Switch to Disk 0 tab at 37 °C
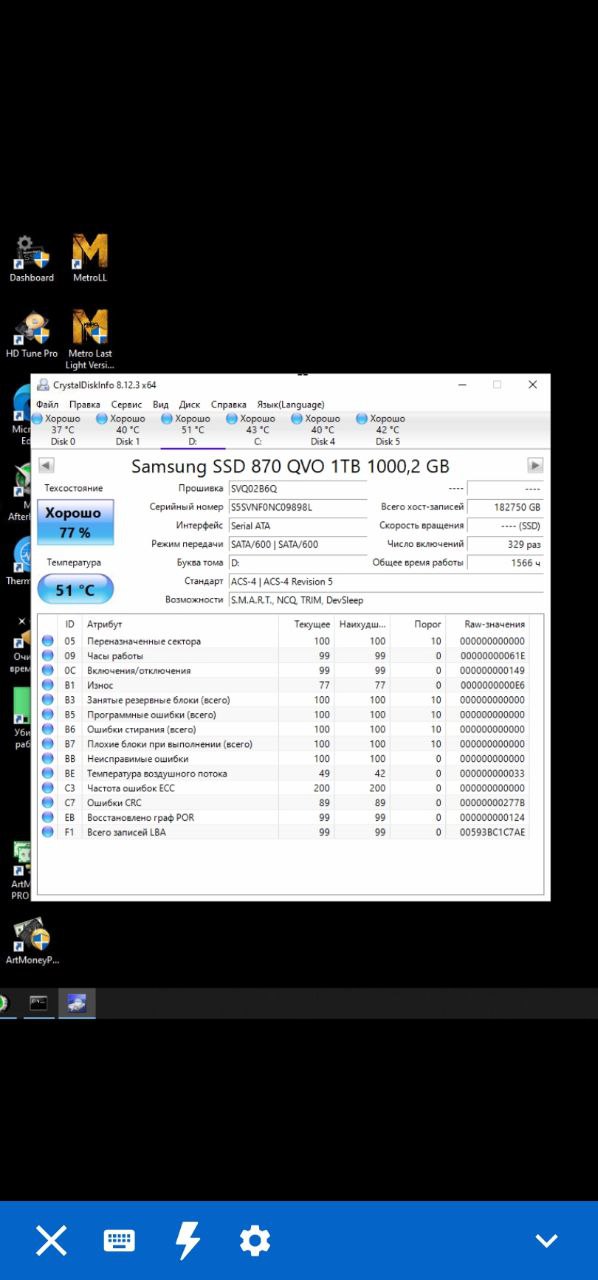The height and width of the screenshot is (1280, 598). point(63,430)
